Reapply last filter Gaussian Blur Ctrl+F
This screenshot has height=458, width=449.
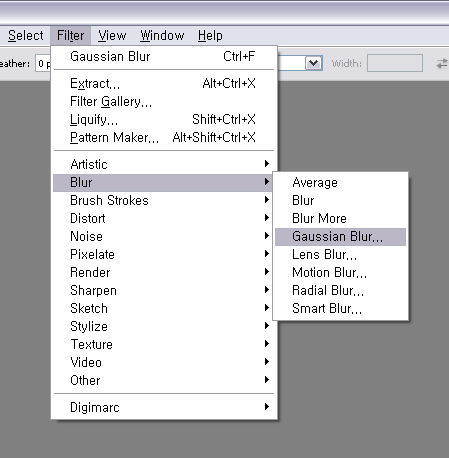pos(164,57)
